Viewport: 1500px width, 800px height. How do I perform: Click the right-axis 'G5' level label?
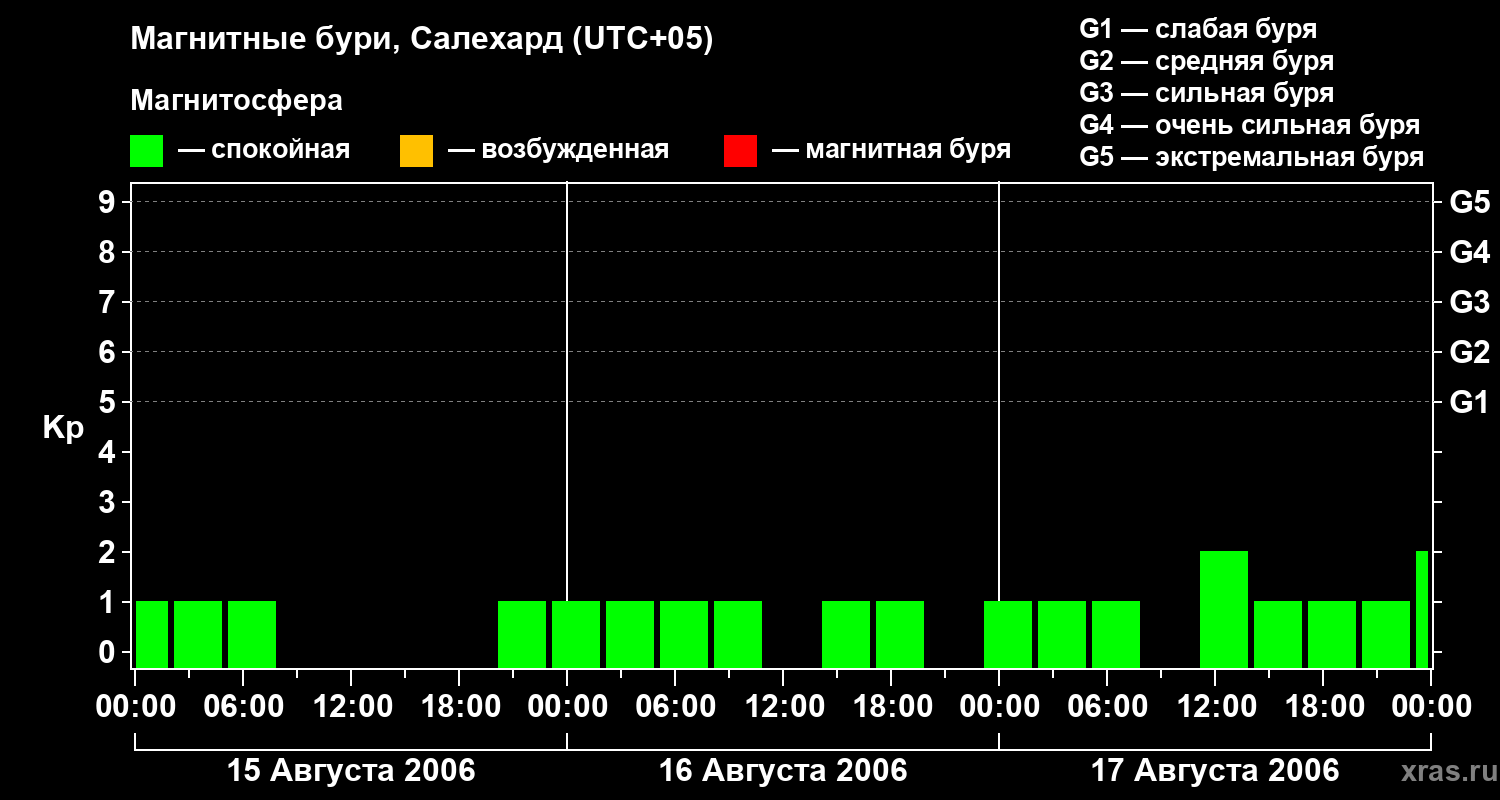click(x=1469, y=202)
